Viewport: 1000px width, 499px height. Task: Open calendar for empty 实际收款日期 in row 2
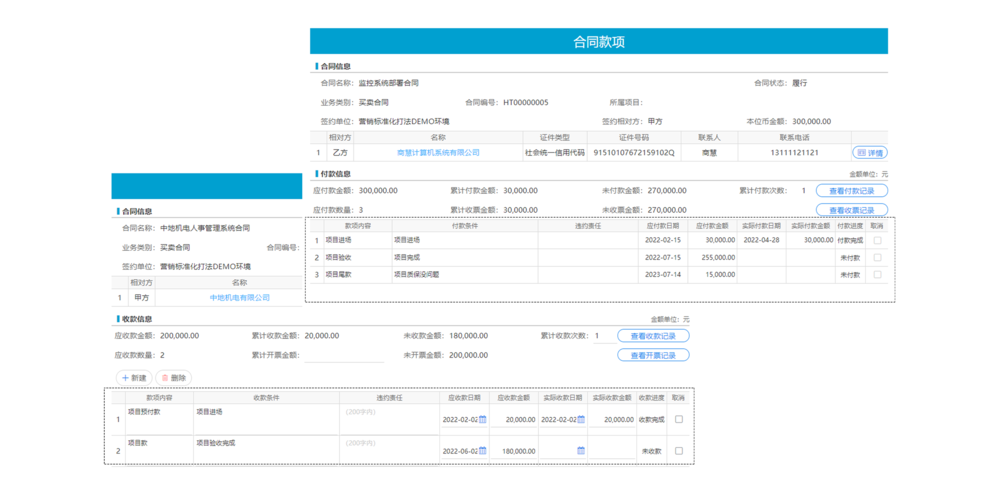(x=581, y=451)
